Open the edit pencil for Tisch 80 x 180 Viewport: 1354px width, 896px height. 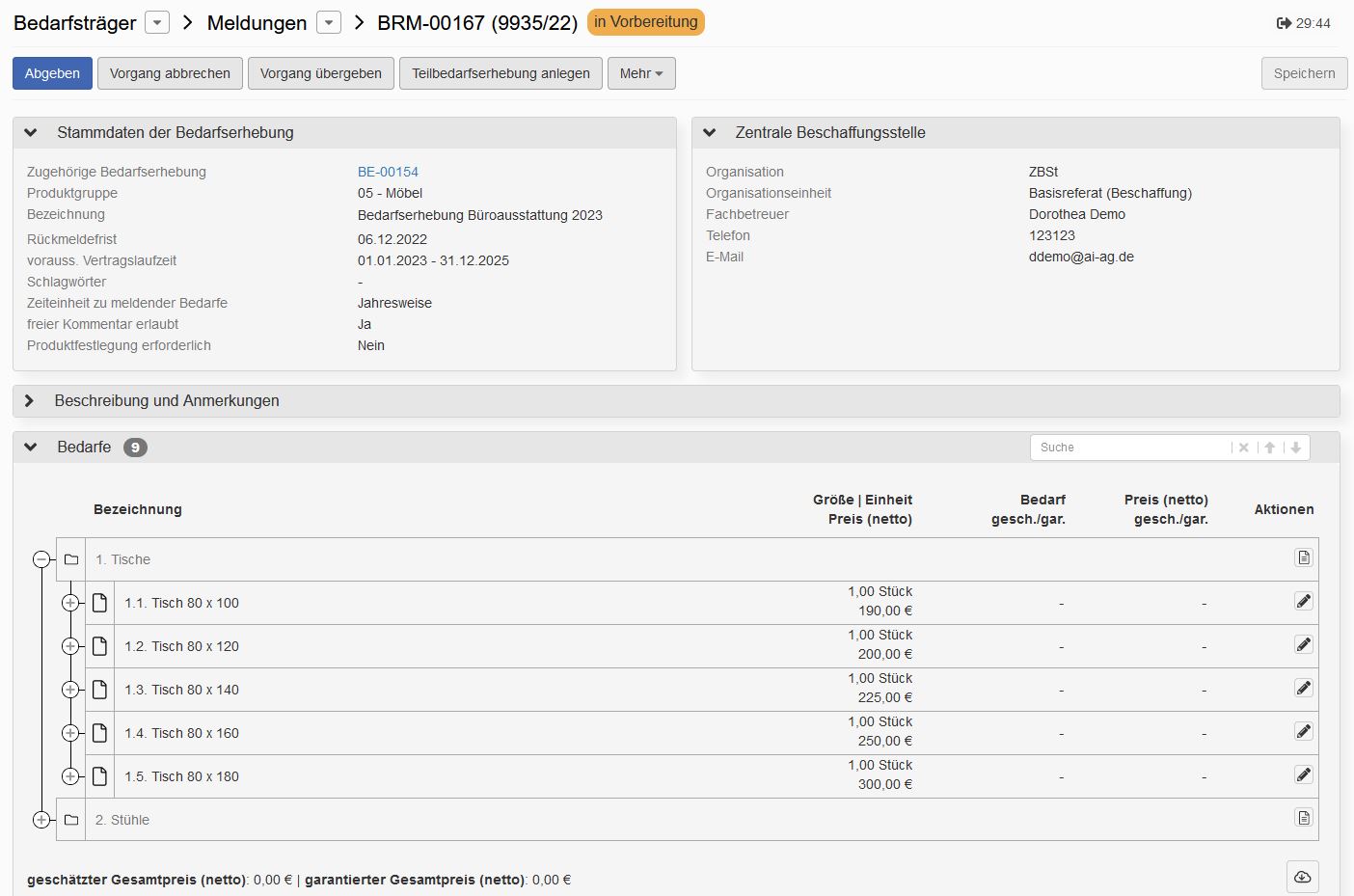1303,774
